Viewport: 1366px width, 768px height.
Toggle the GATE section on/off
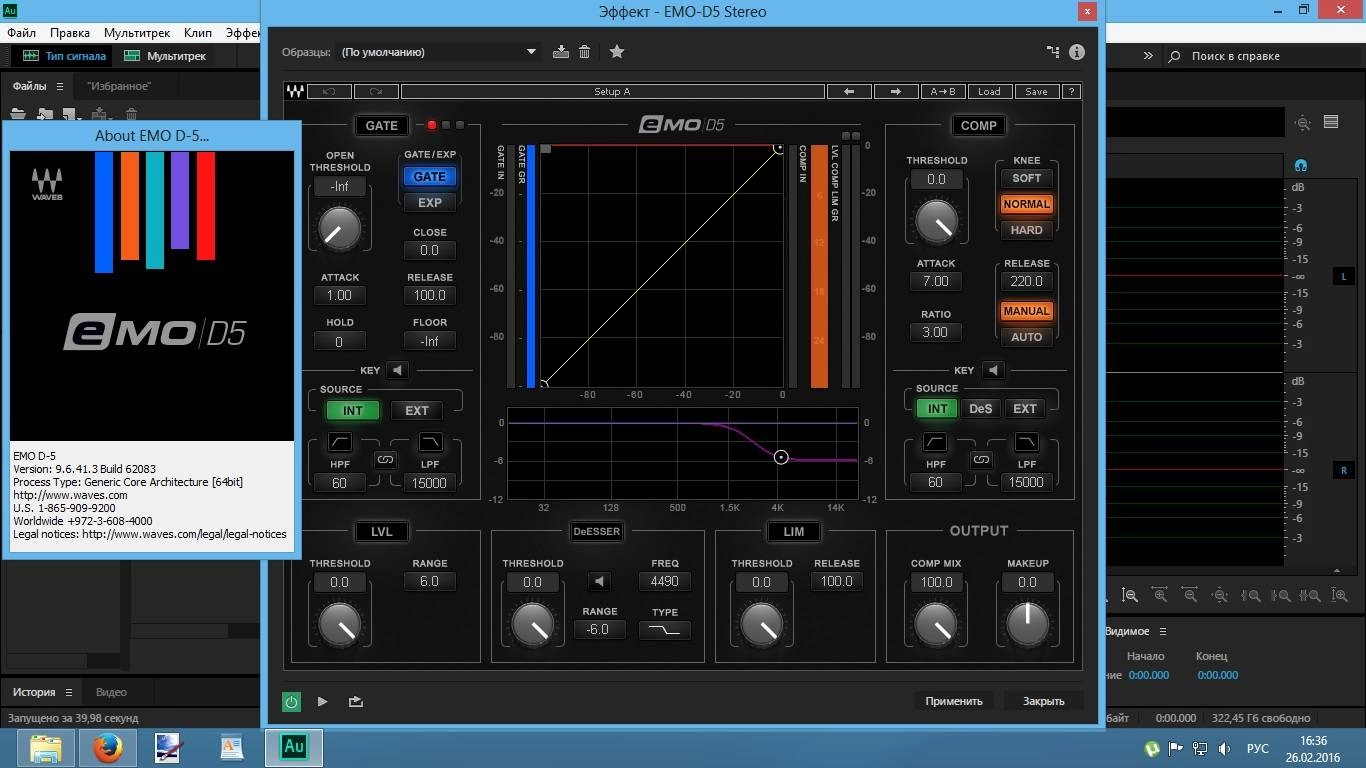381,125
